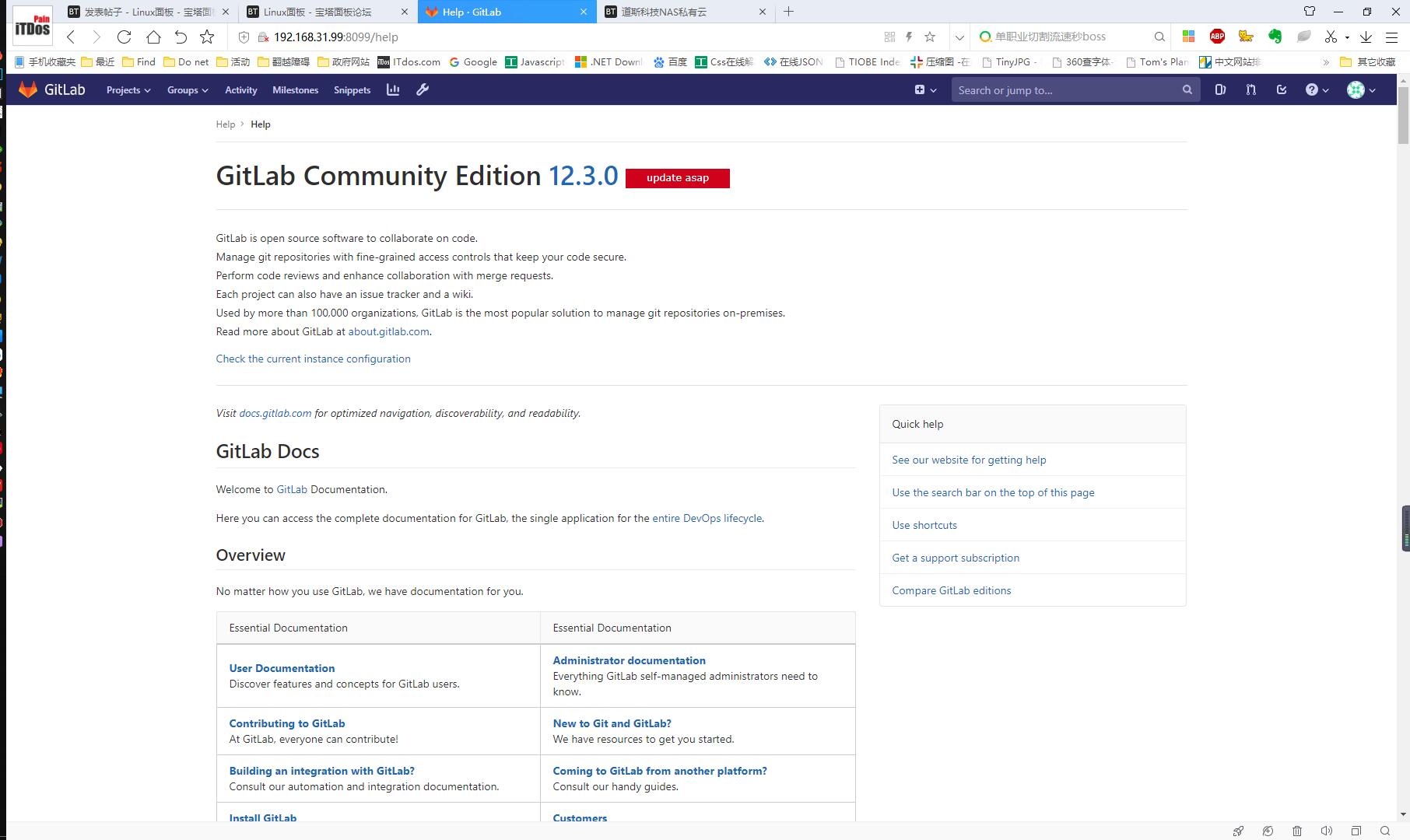Expand the address bar history dropdown arrow
This screenshot has height=840, width=1410.
[959, 37]
